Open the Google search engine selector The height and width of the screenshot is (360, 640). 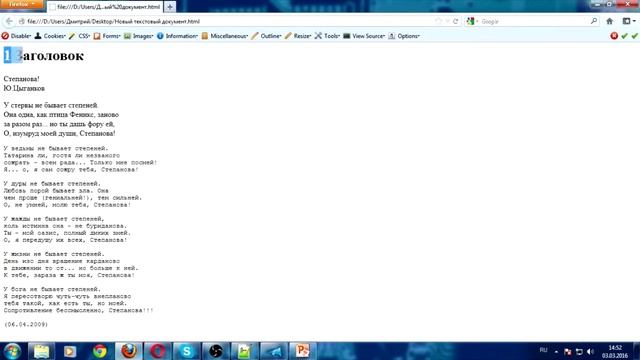(472, 21)
